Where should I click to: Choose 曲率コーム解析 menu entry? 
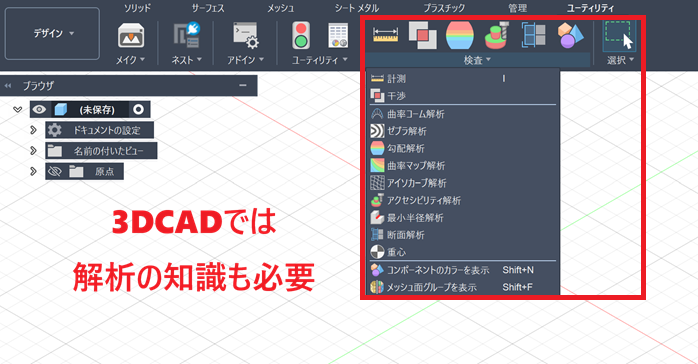[463, 114]
